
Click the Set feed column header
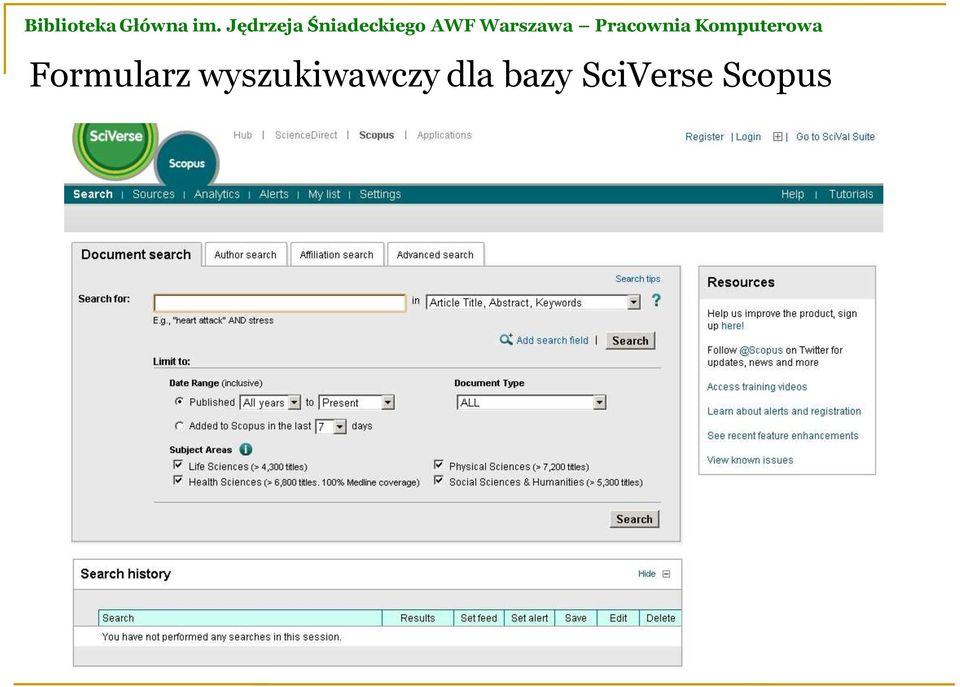pos(479,618)
